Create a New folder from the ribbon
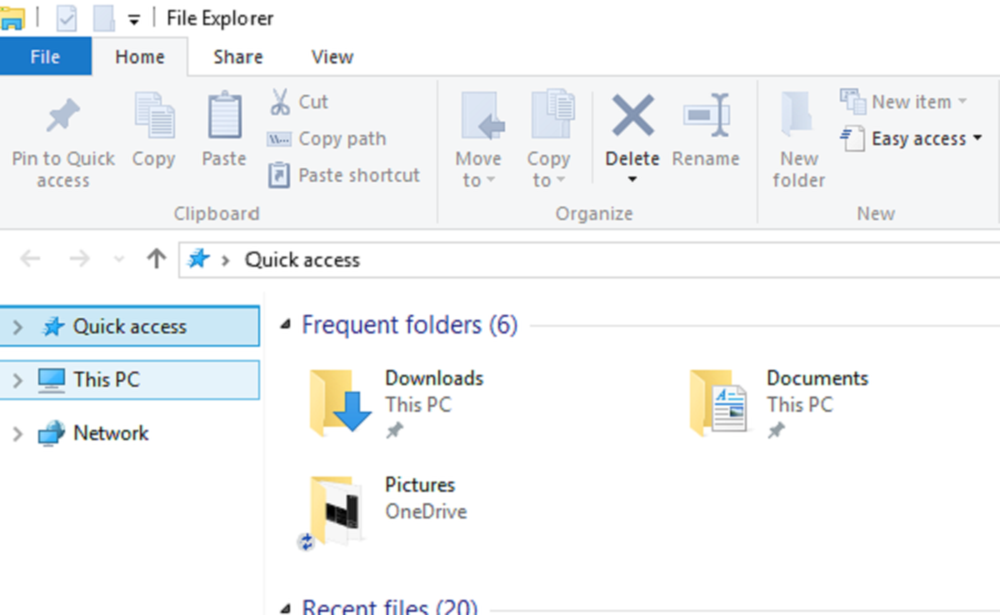The height and width of the screenshot is (615, 1000). click(x=799, y=140)
